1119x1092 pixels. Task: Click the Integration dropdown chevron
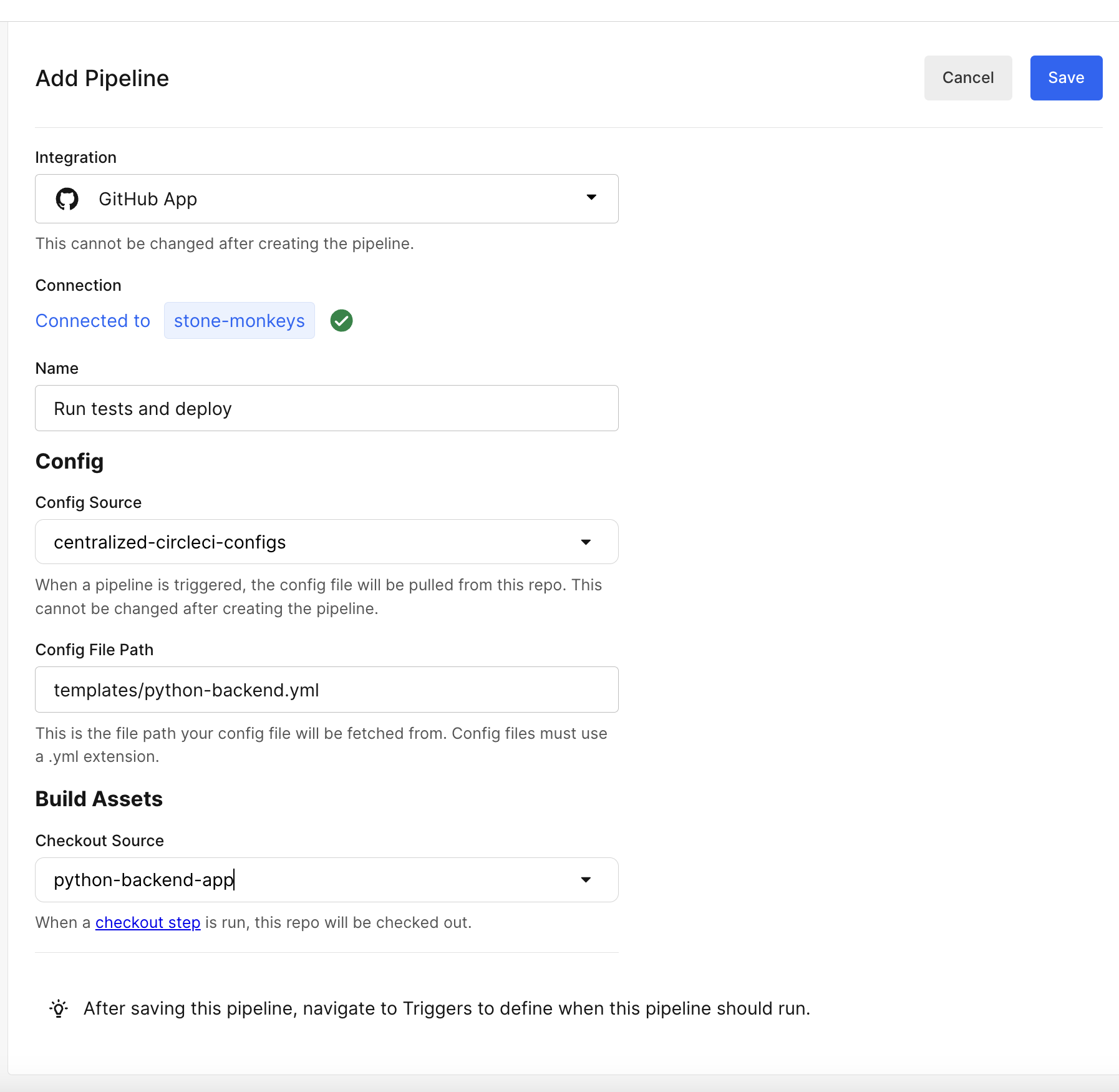coord(591,198)
